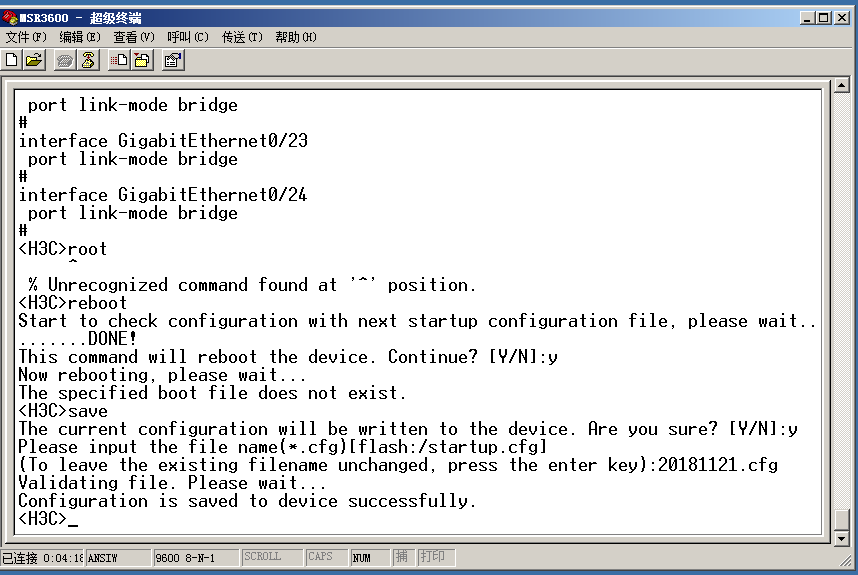Click the vertical scrollbar up arrow
The height and width of the screenshot is (575, 858).
click(842, 87)
